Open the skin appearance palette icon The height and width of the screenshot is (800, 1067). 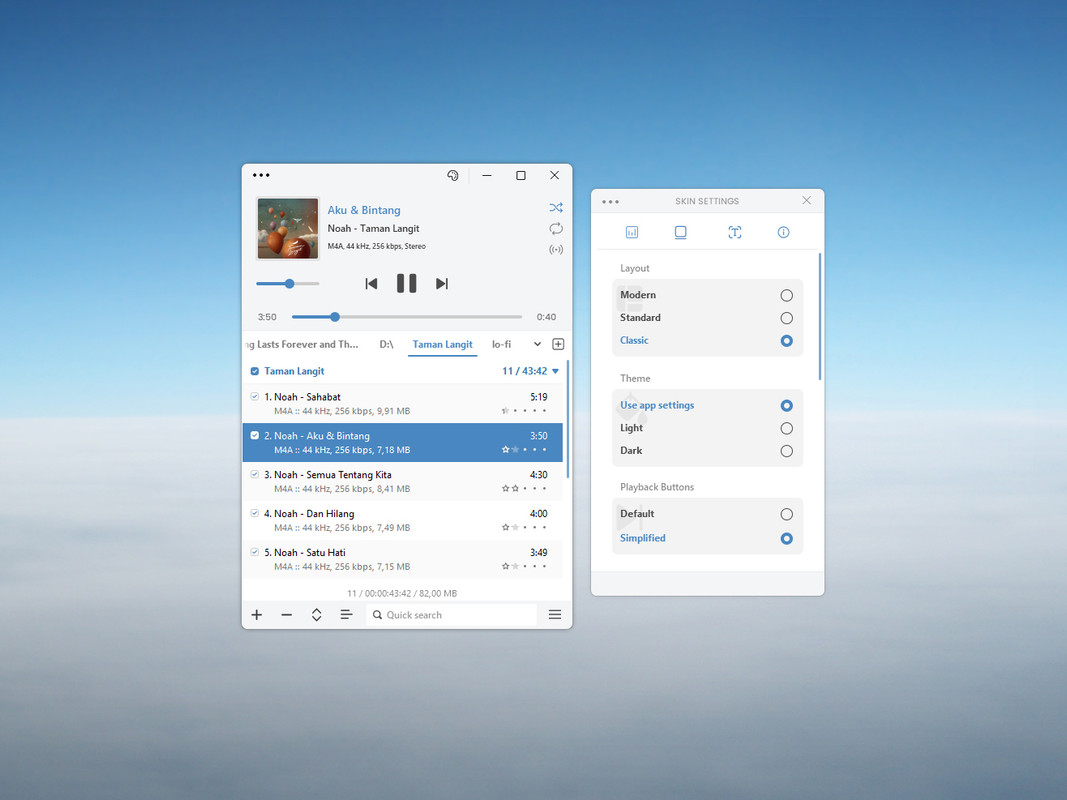(x=453, y=176)
